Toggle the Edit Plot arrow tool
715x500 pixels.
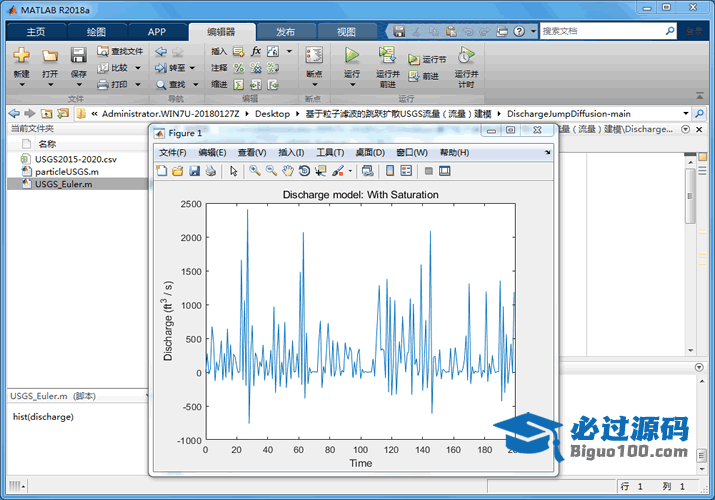[233, 171]
